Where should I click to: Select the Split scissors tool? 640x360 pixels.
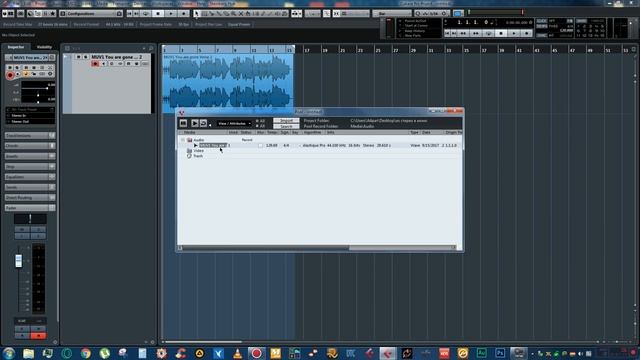211,13
